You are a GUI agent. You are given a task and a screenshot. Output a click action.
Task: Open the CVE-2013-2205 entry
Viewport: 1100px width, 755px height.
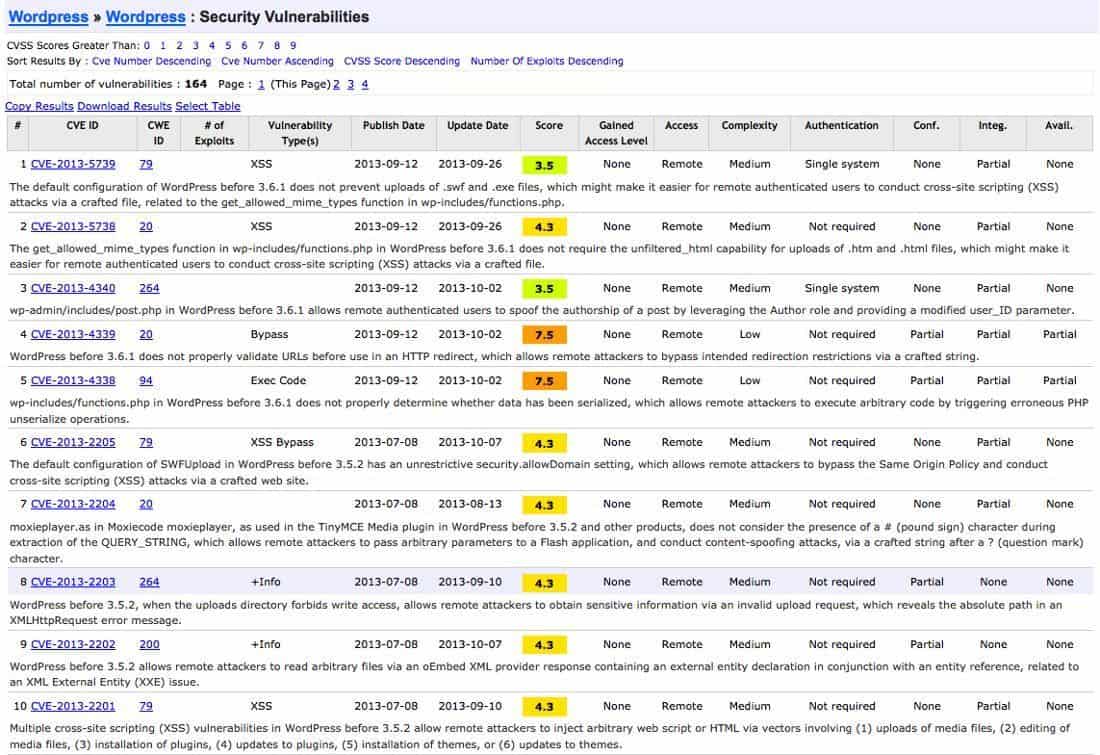click(x=73, y=443)
